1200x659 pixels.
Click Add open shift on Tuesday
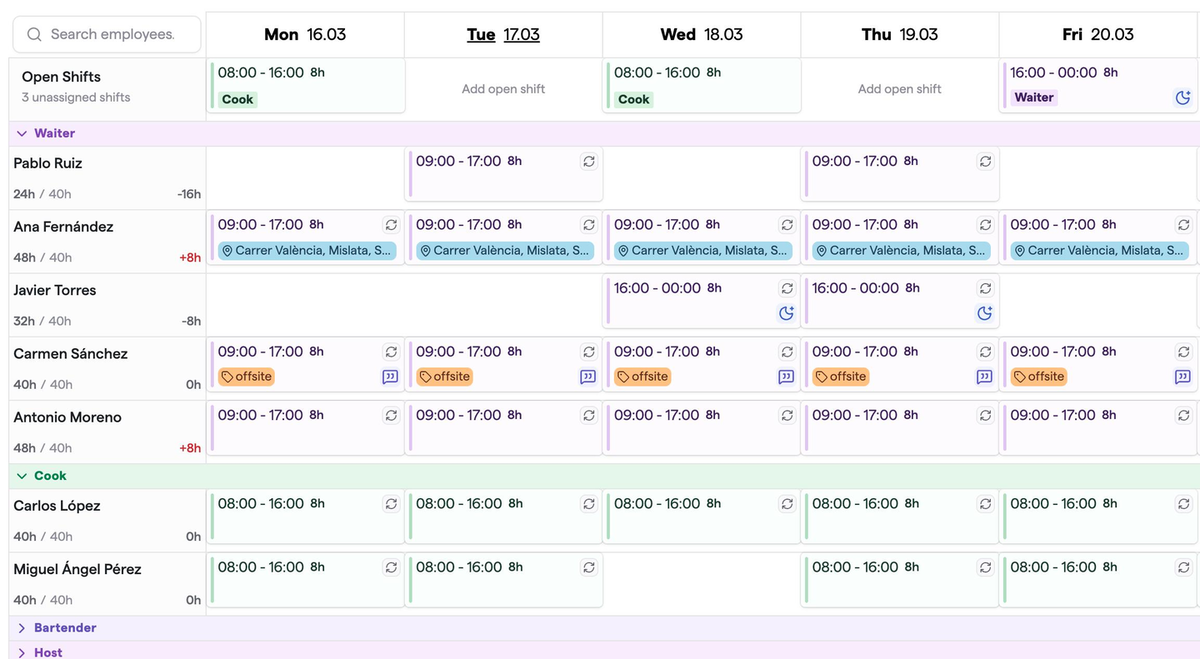point(503,88)
